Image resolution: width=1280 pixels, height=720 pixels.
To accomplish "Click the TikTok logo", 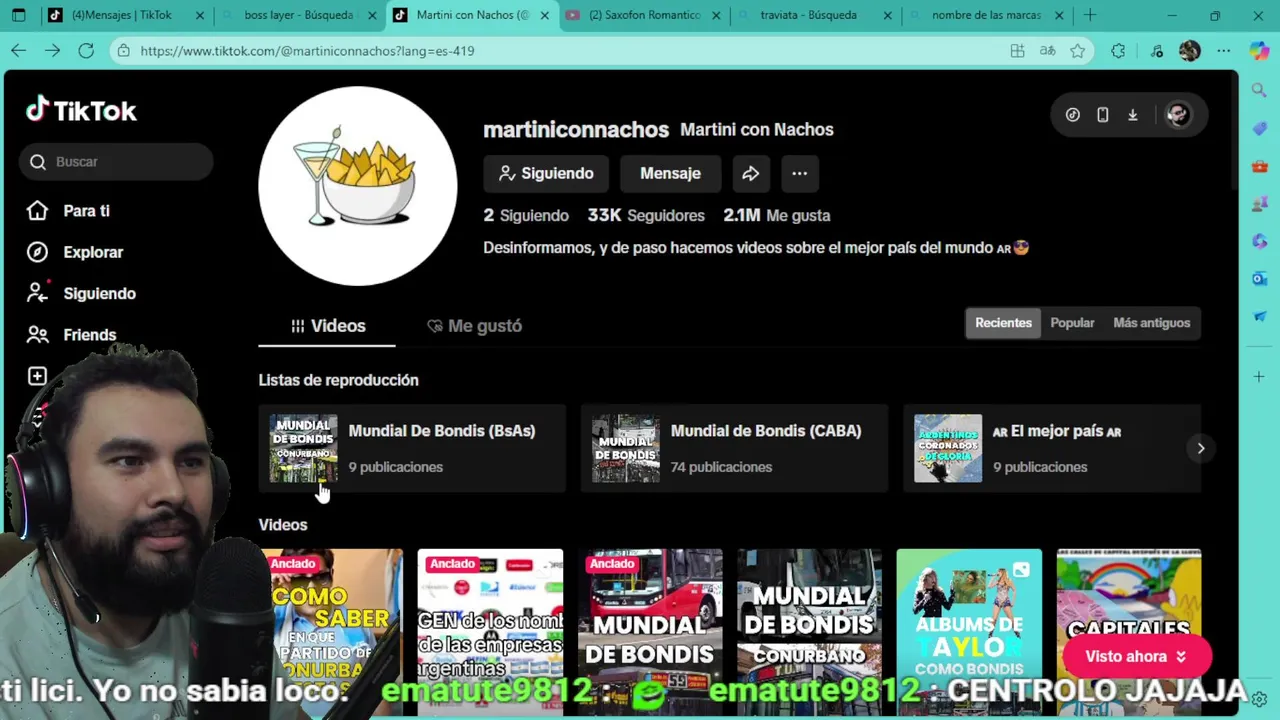I will [x=81, y=110].
